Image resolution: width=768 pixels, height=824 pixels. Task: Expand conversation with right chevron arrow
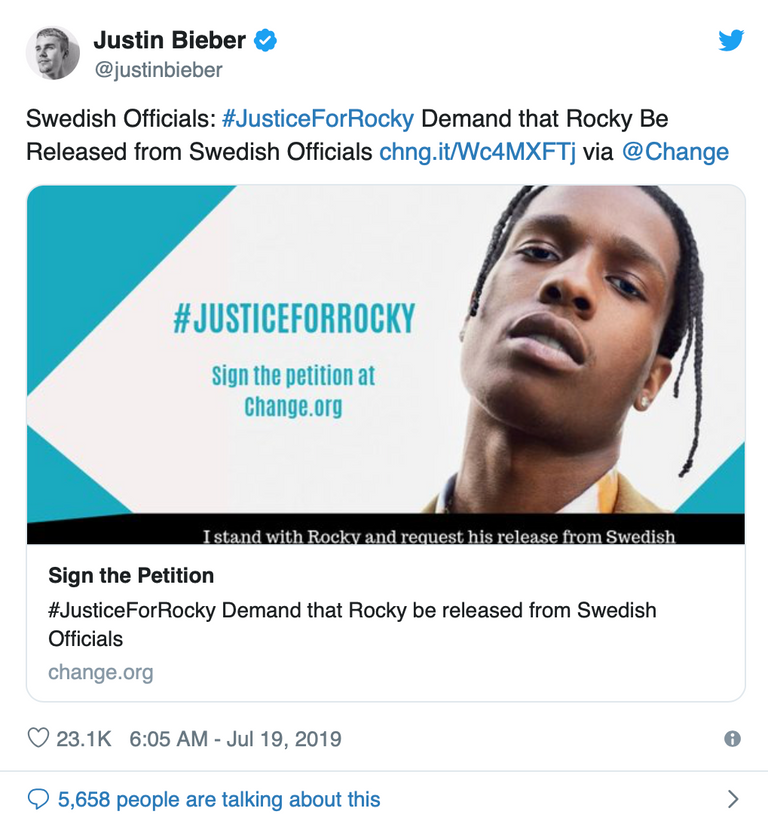coord(733,799)
